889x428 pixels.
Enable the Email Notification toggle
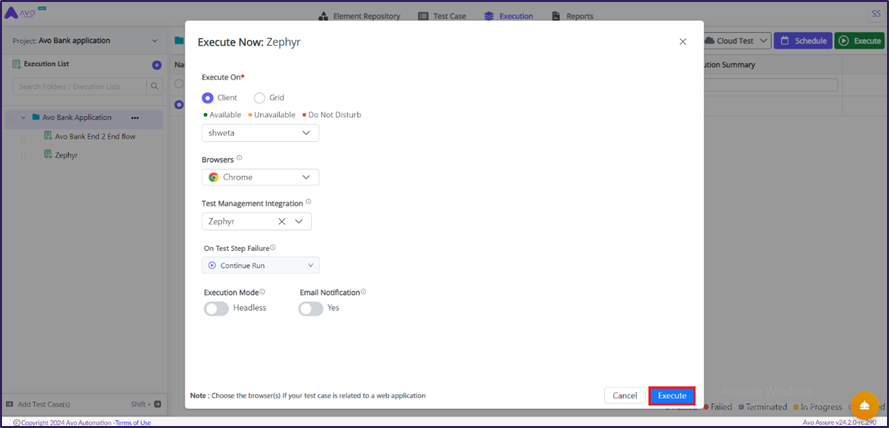click(311, 308)
